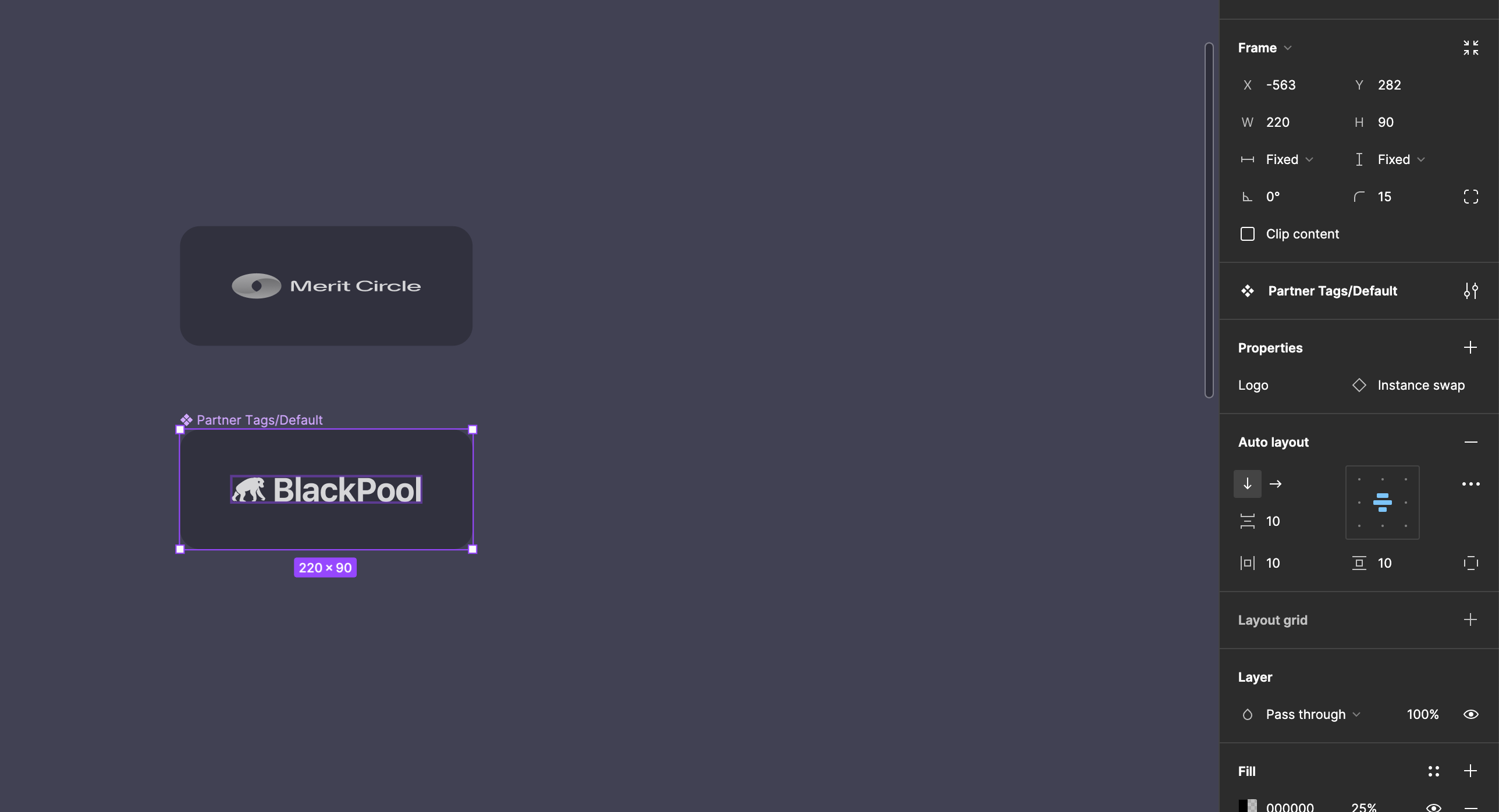This screenshot has height=812, width=1499.
Task: Toggle layer visibility eye icon
Action: (1470, 714)
